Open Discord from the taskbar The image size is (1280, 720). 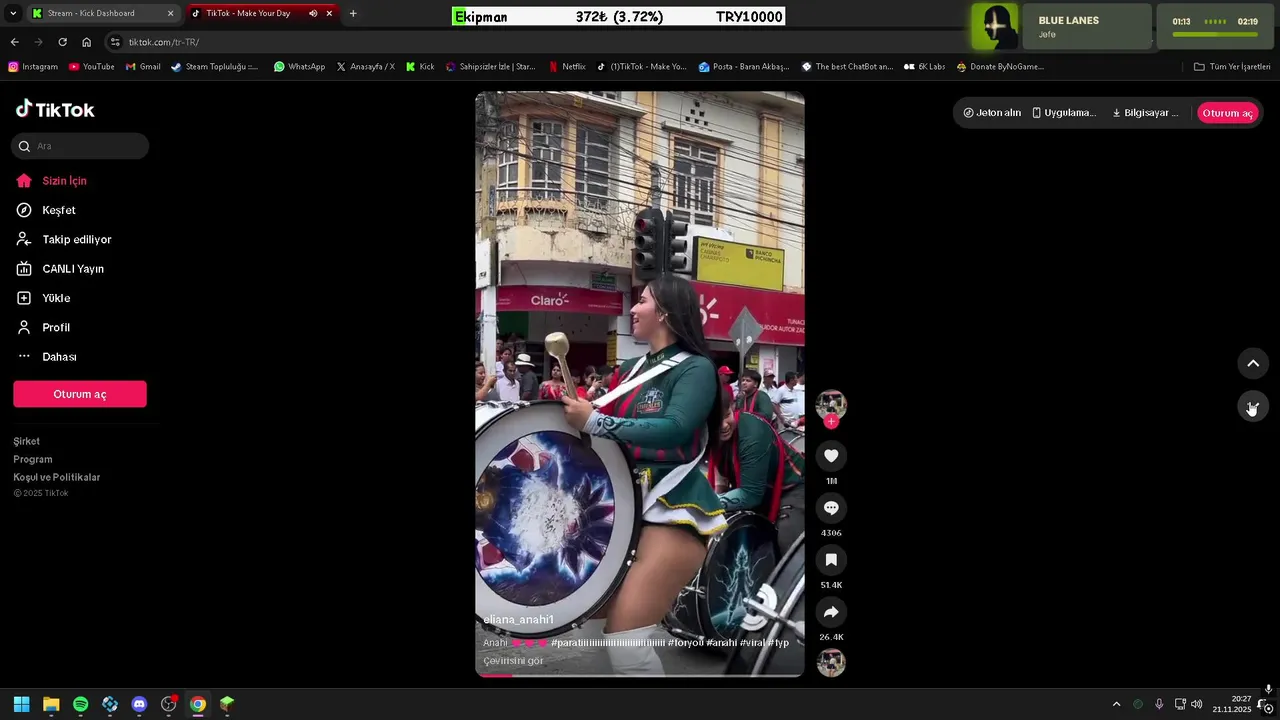139,704
